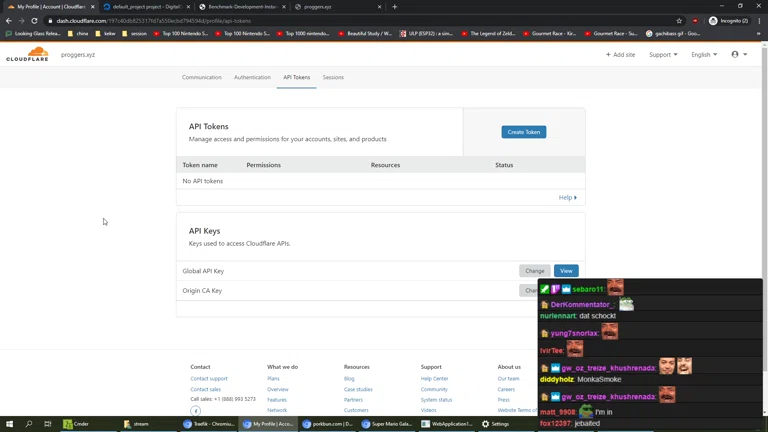
Task: Open the Community footer link
Action: click(x=434, y=389)
